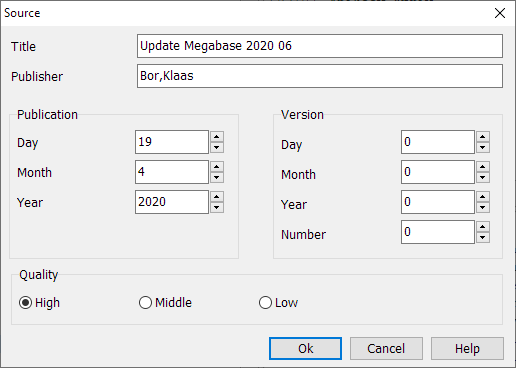Decrease Version Month with down arrow
Image resolution: width=516 pixels, height=368 pixels.
pos(483,177)
